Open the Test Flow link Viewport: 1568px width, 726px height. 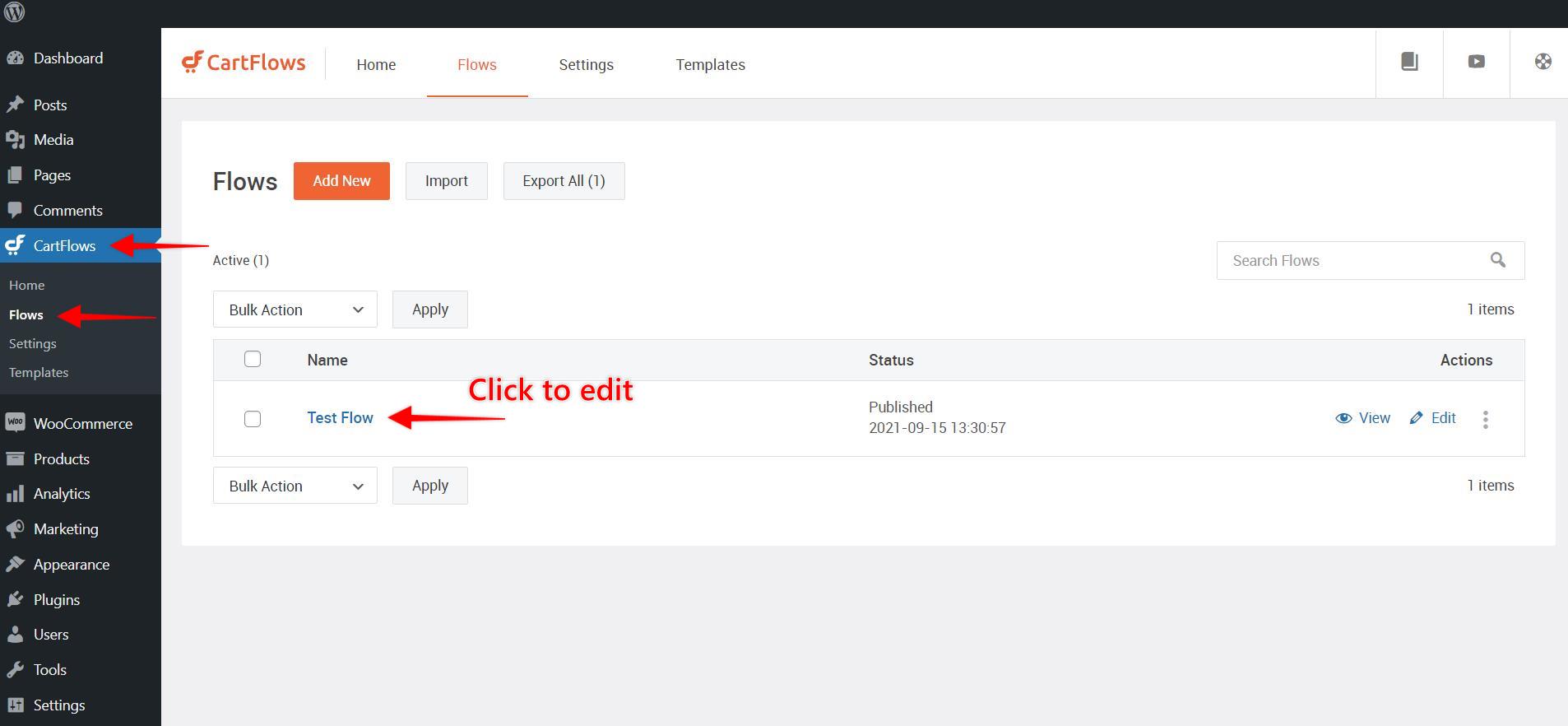(340, 418)
